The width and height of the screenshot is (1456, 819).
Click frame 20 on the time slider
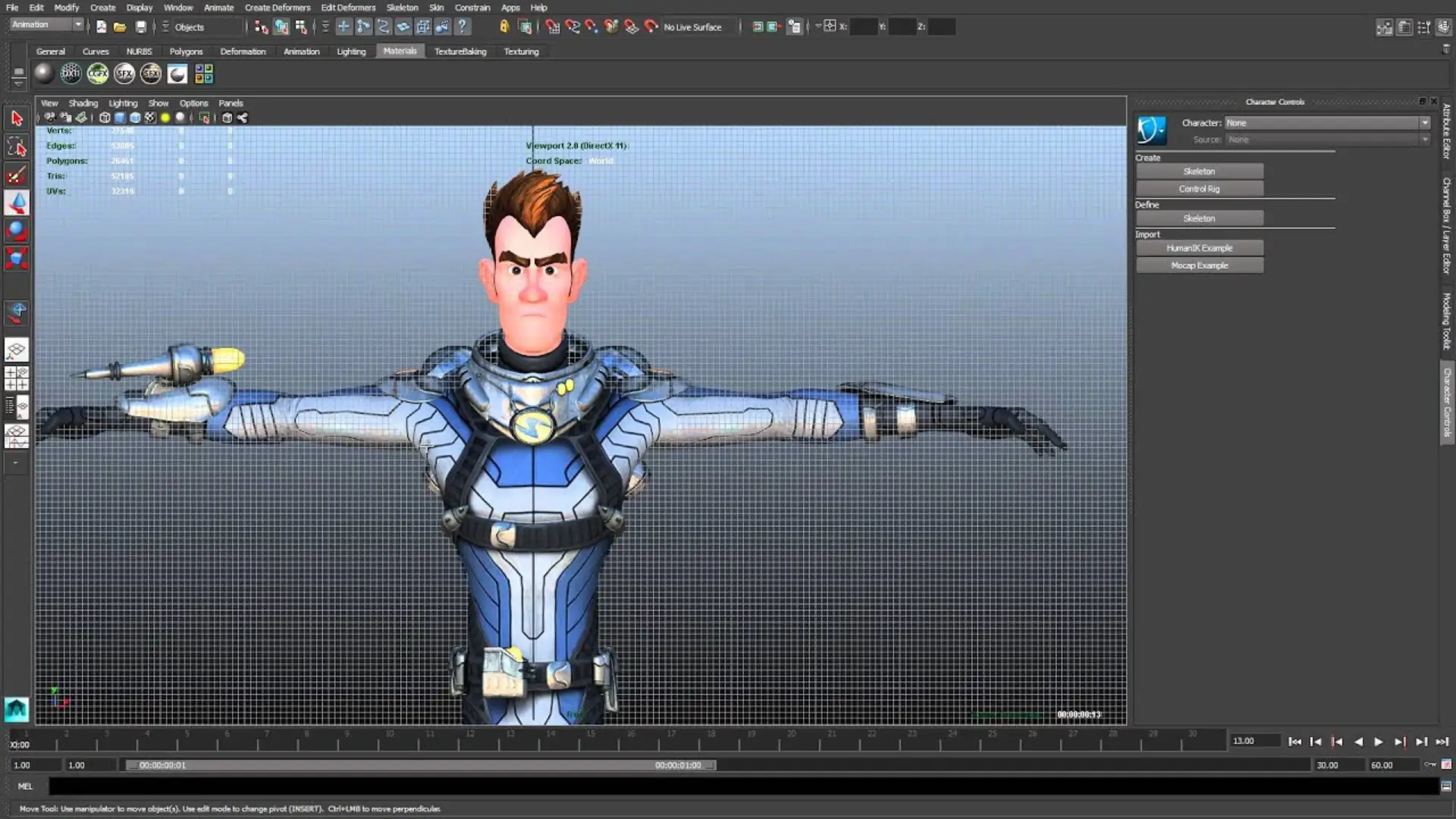[x=792, y=742]
